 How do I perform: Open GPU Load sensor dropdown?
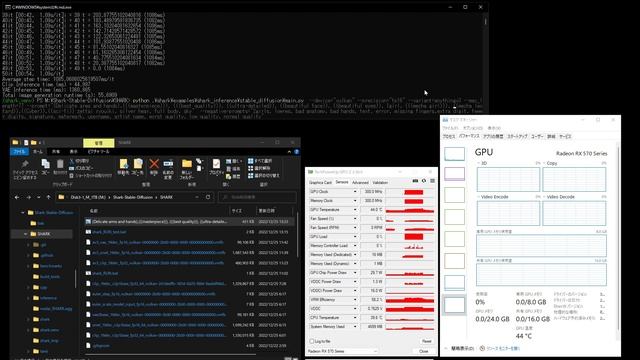pos(355,237)
